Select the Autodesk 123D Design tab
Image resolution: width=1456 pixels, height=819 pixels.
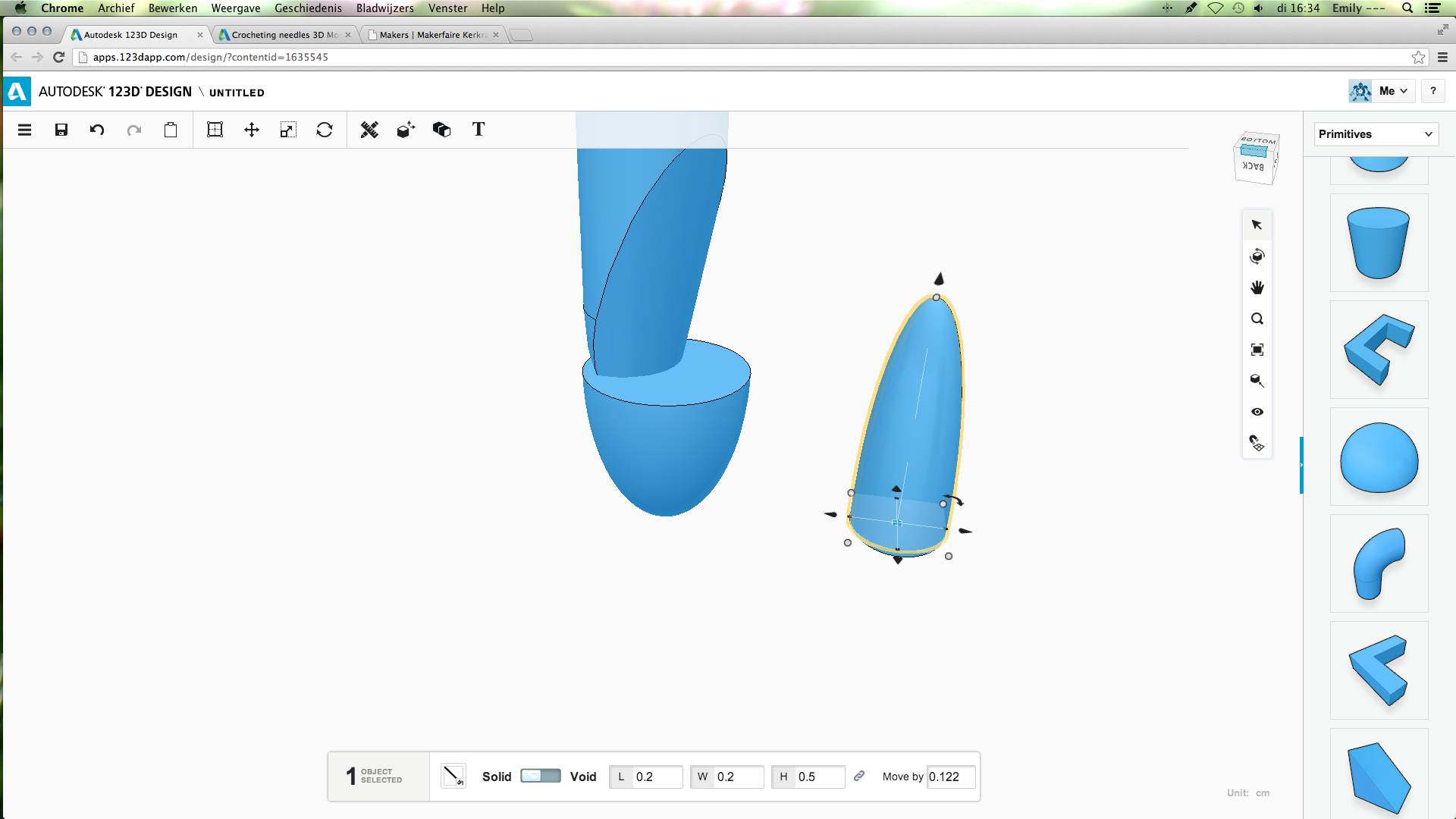pyautogui.click(x=136, y=35)
